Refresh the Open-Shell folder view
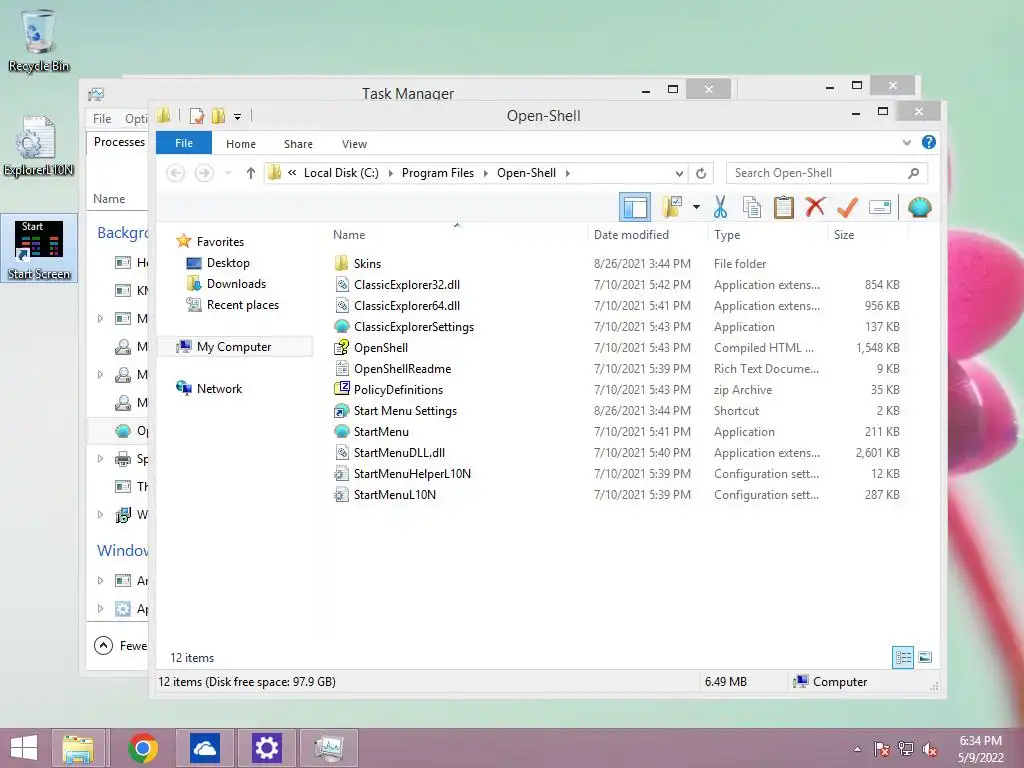 [x=701, y=173]
